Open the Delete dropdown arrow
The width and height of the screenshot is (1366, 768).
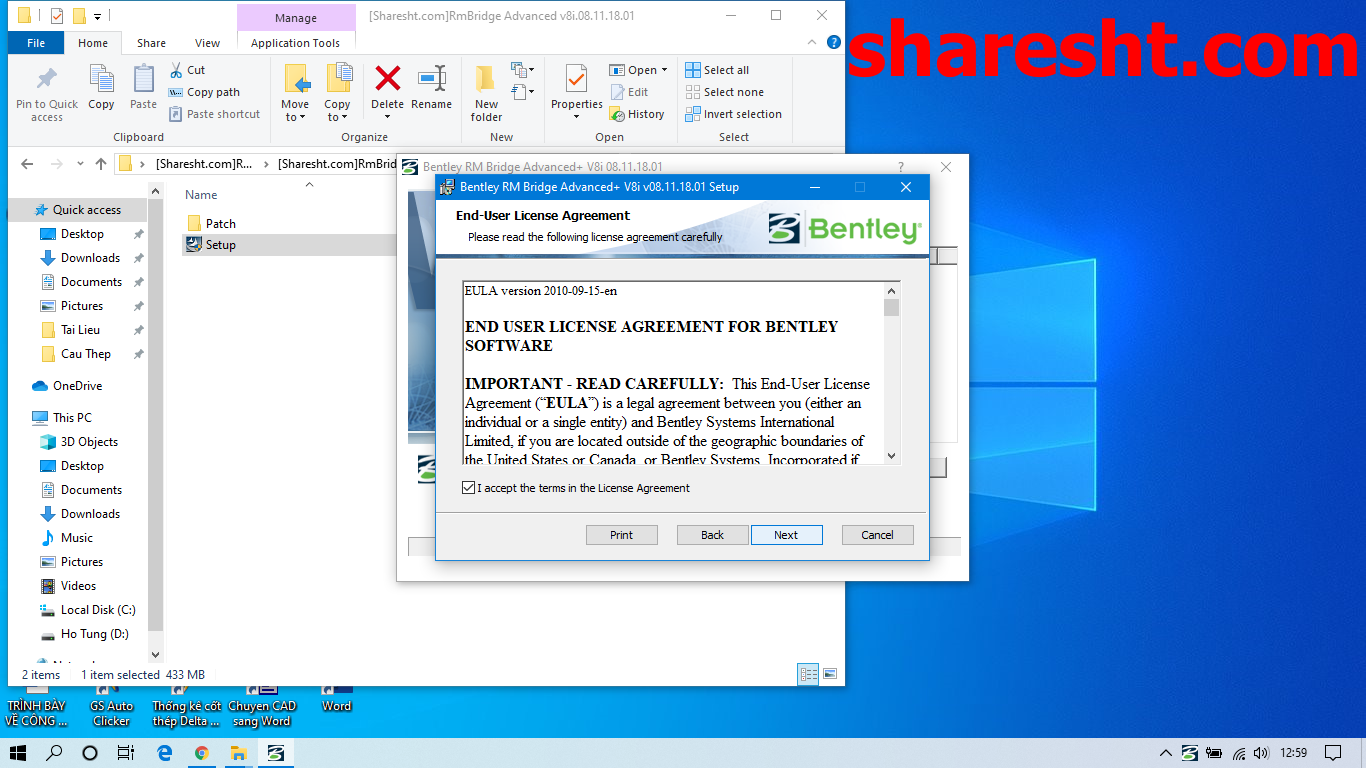tap(387, 117)
